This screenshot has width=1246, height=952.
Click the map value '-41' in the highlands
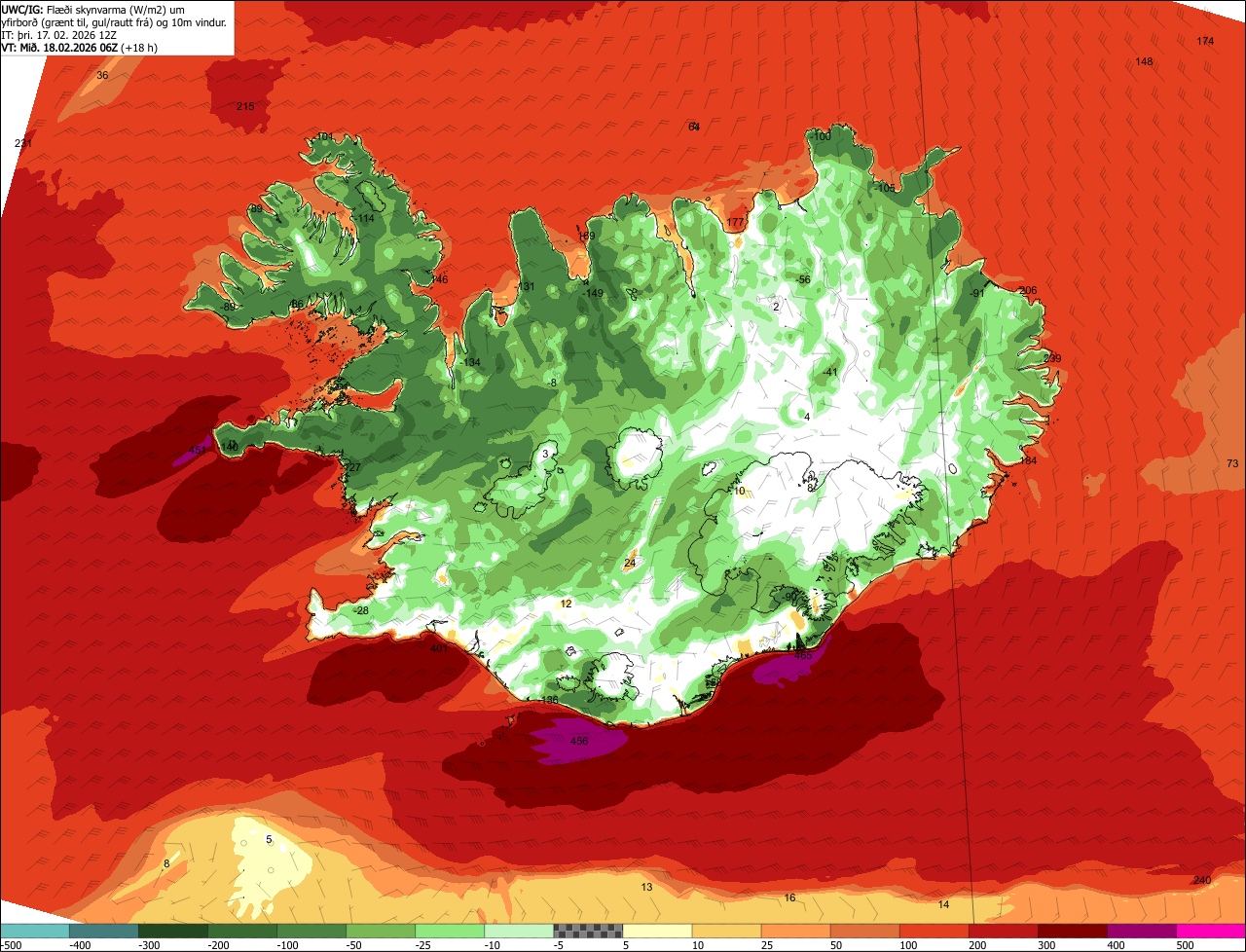[829, 372]
